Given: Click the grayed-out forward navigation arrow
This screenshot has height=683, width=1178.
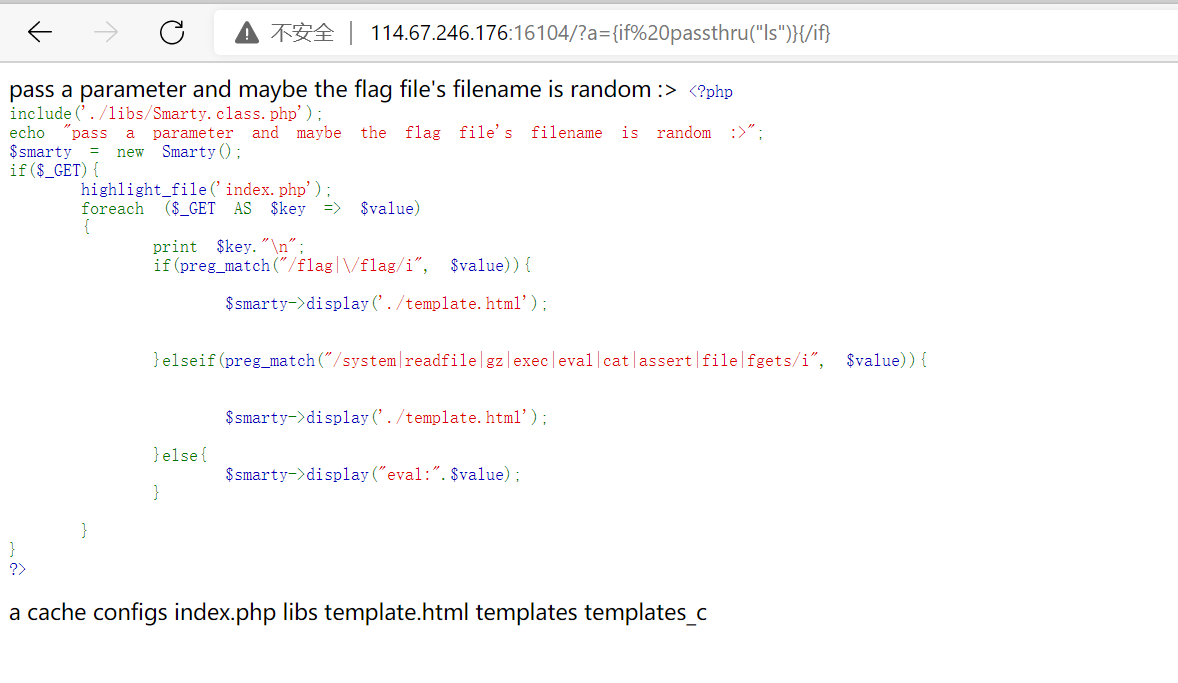Looking at the screenshot, I should (104, 31).
